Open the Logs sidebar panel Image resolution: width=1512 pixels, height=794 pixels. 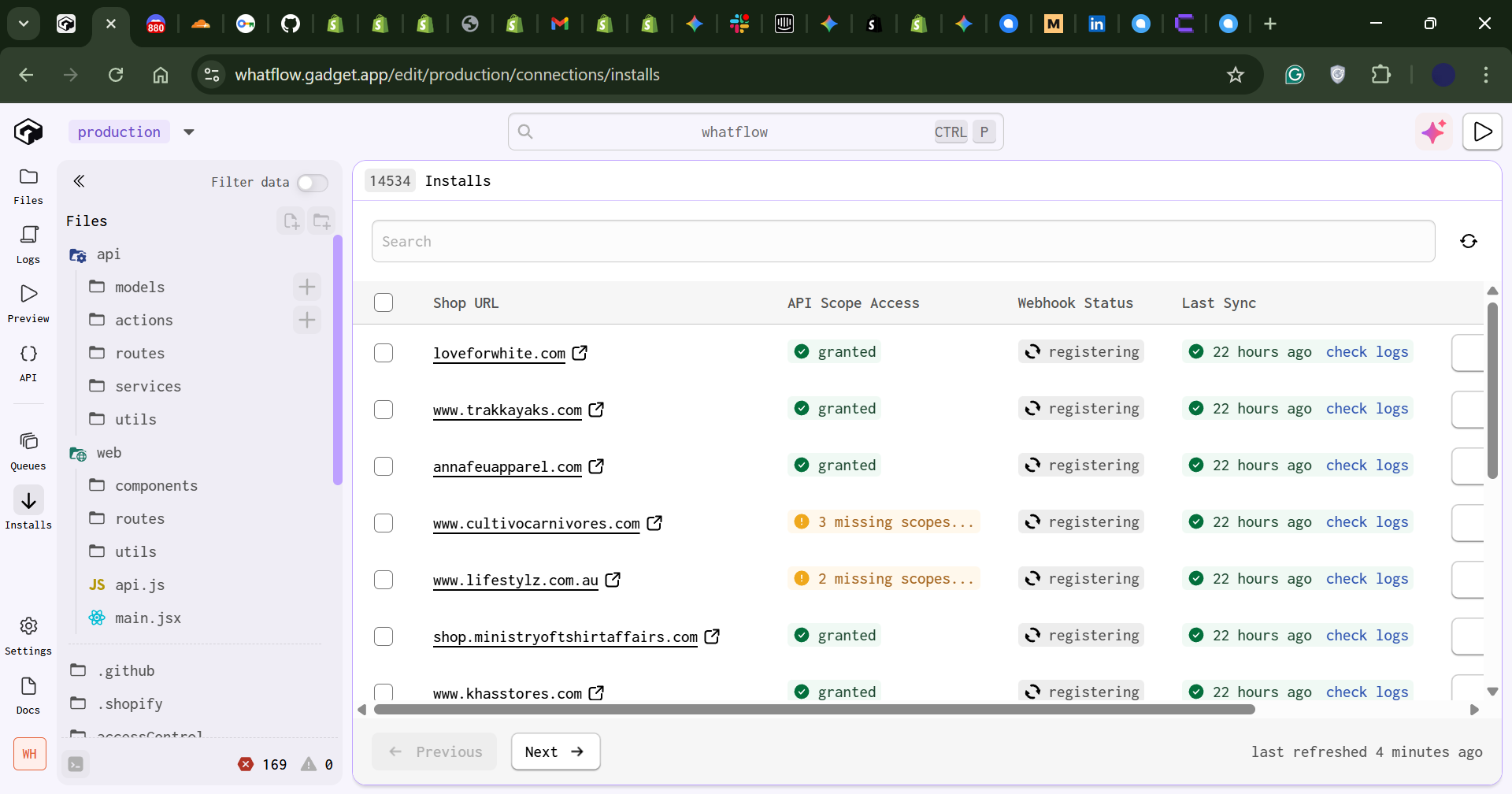(28, 245)
